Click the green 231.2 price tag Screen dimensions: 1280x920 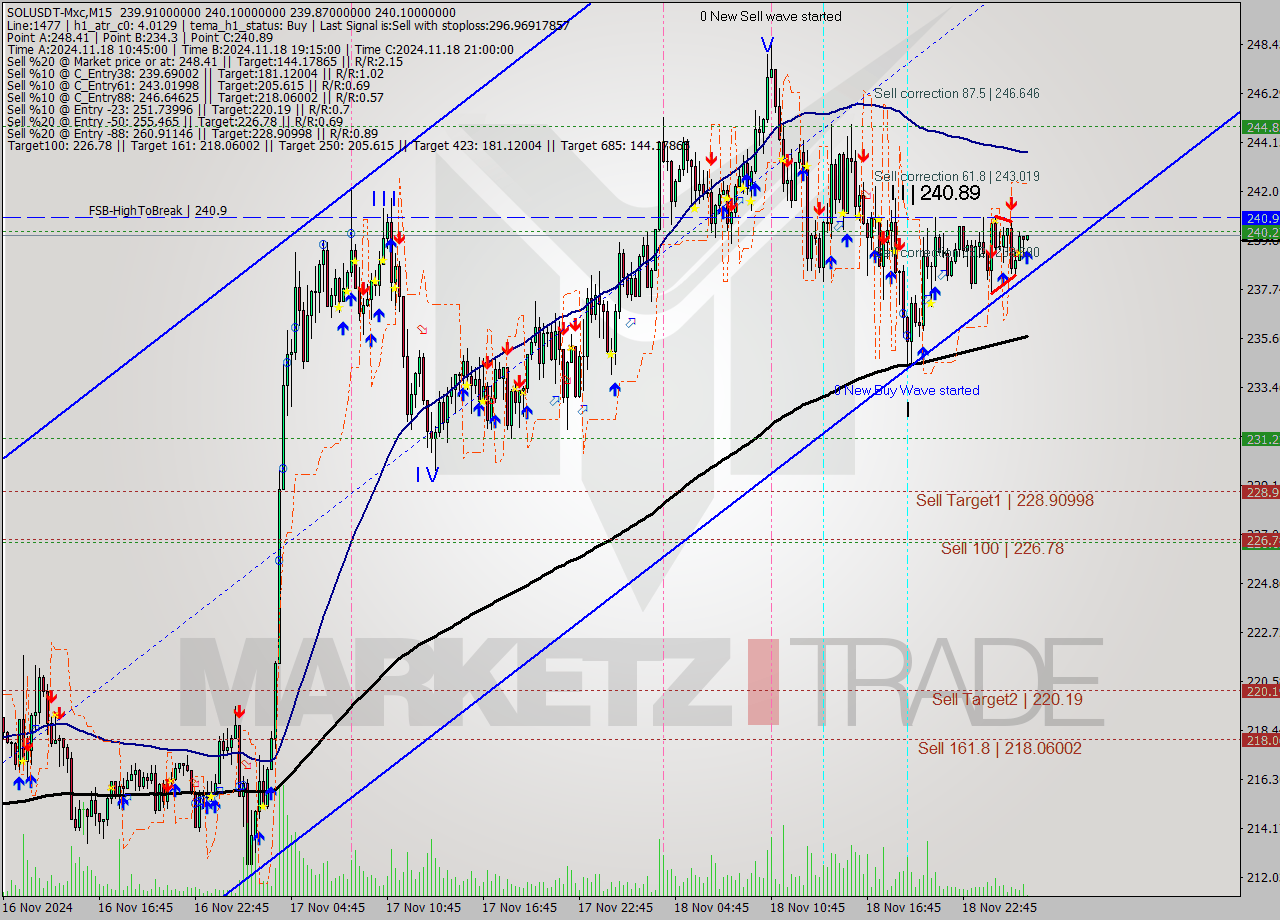1261,439
